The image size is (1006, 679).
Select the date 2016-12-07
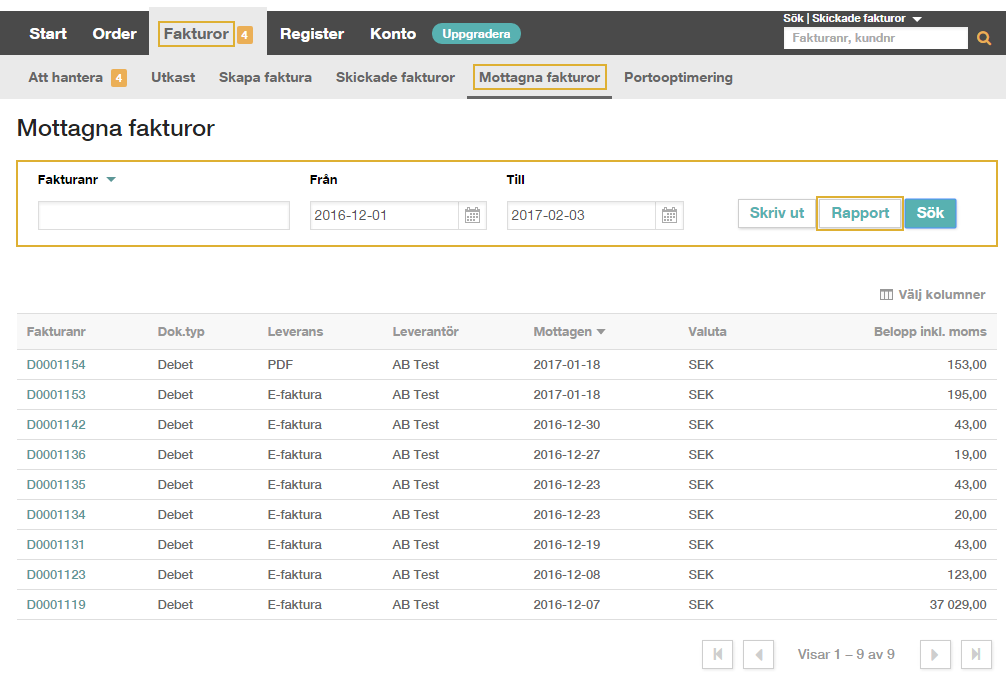567,605
